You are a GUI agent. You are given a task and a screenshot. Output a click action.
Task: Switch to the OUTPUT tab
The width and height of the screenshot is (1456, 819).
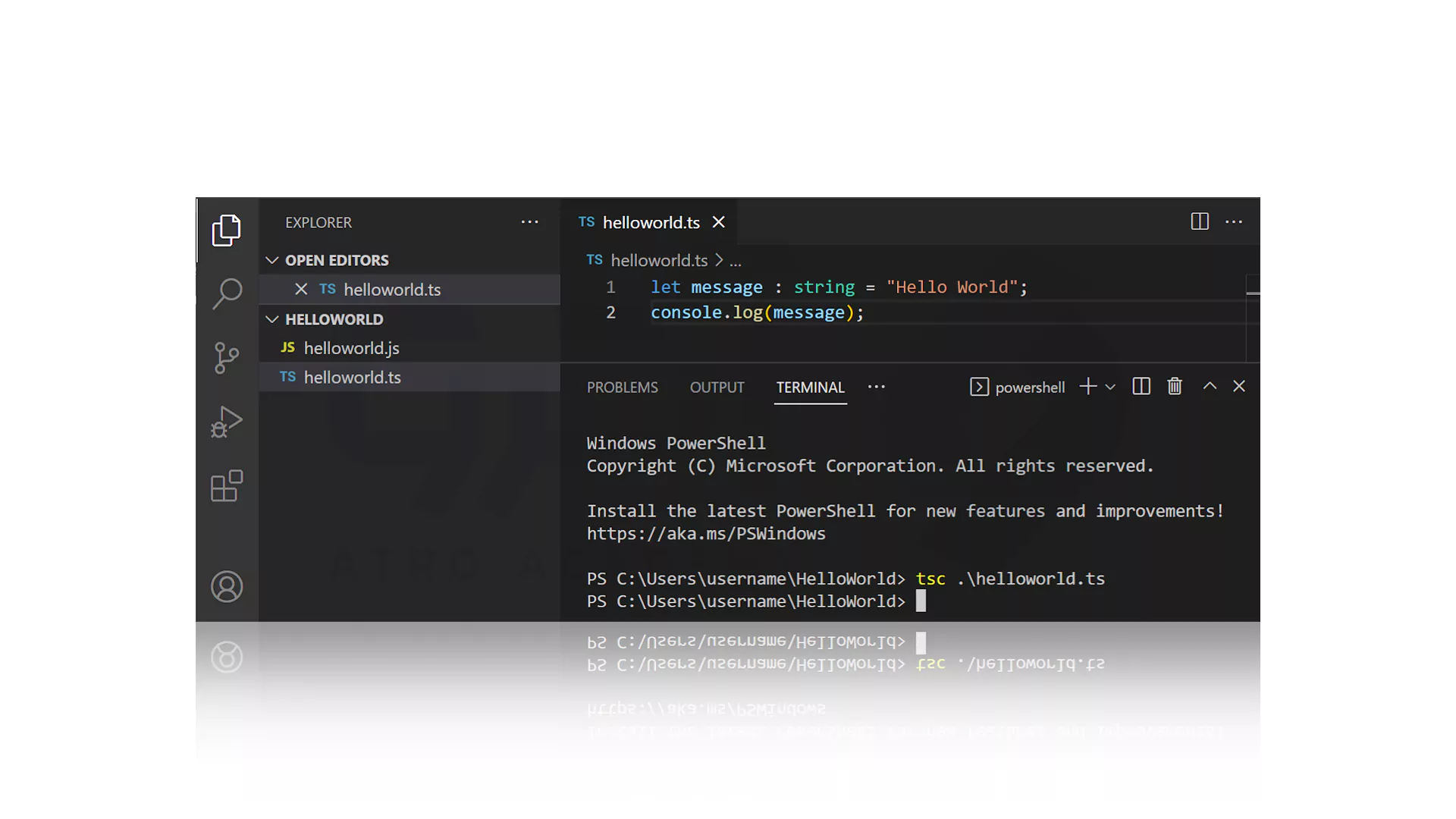(717, 388)
